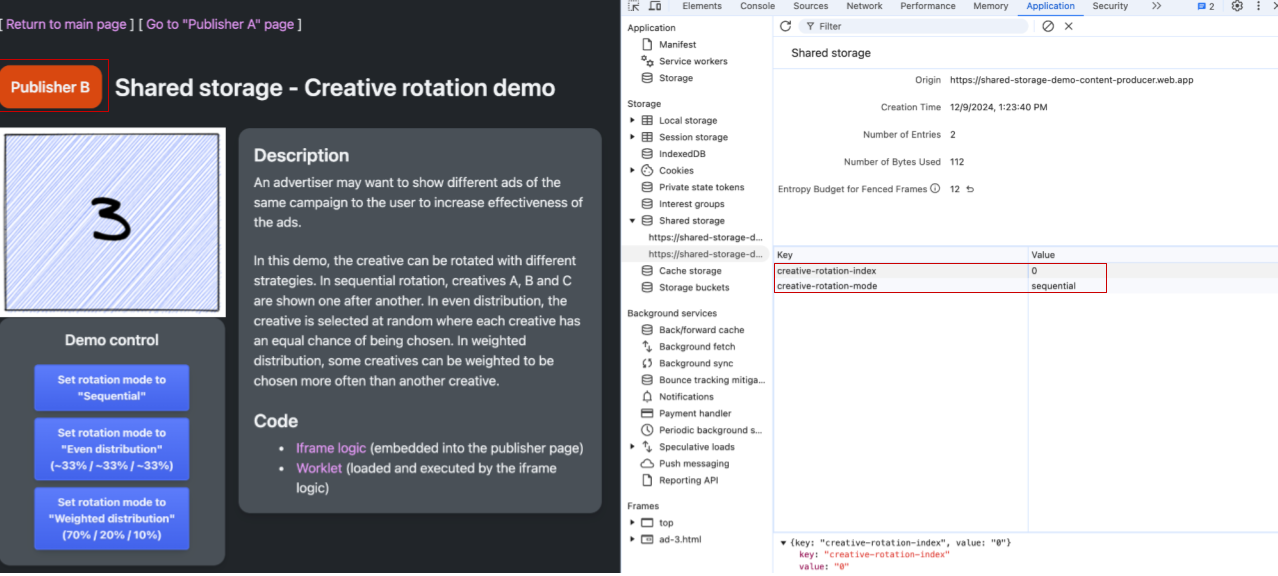The height and width of the screenshot is (576, 1278).
Task: Open DevTools settings gear icon
Action: 1236,6
